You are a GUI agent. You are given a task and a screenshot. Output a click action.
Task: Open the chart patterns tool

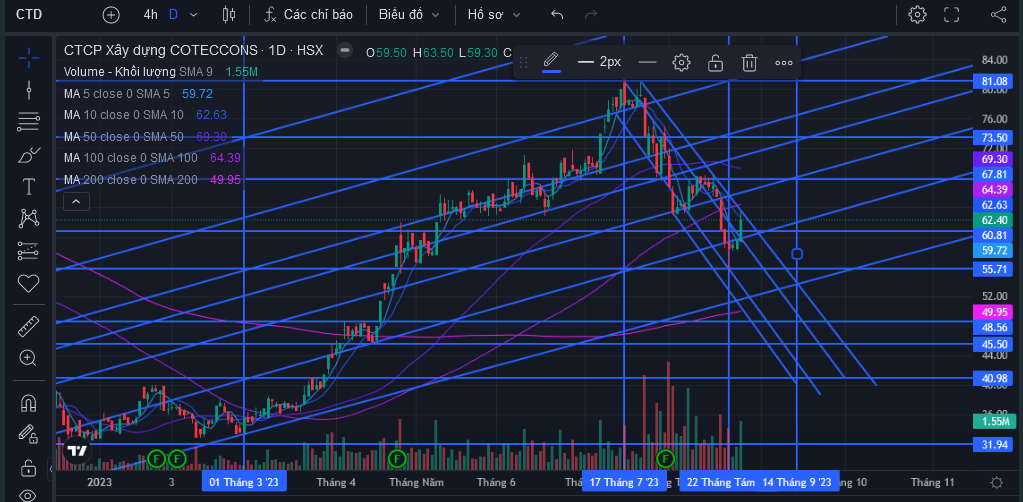29,218
